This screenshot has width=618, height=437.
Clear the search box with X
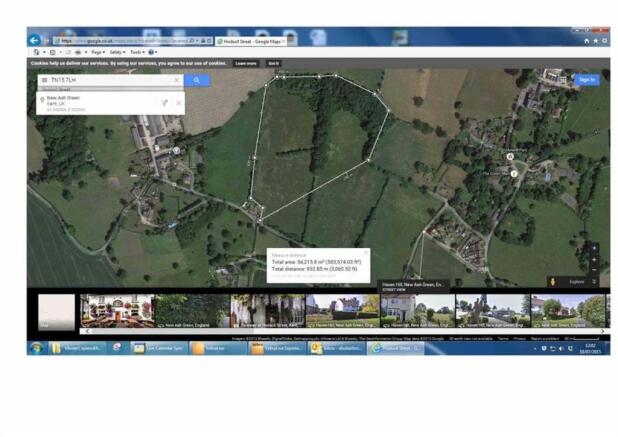coord(177,80)
